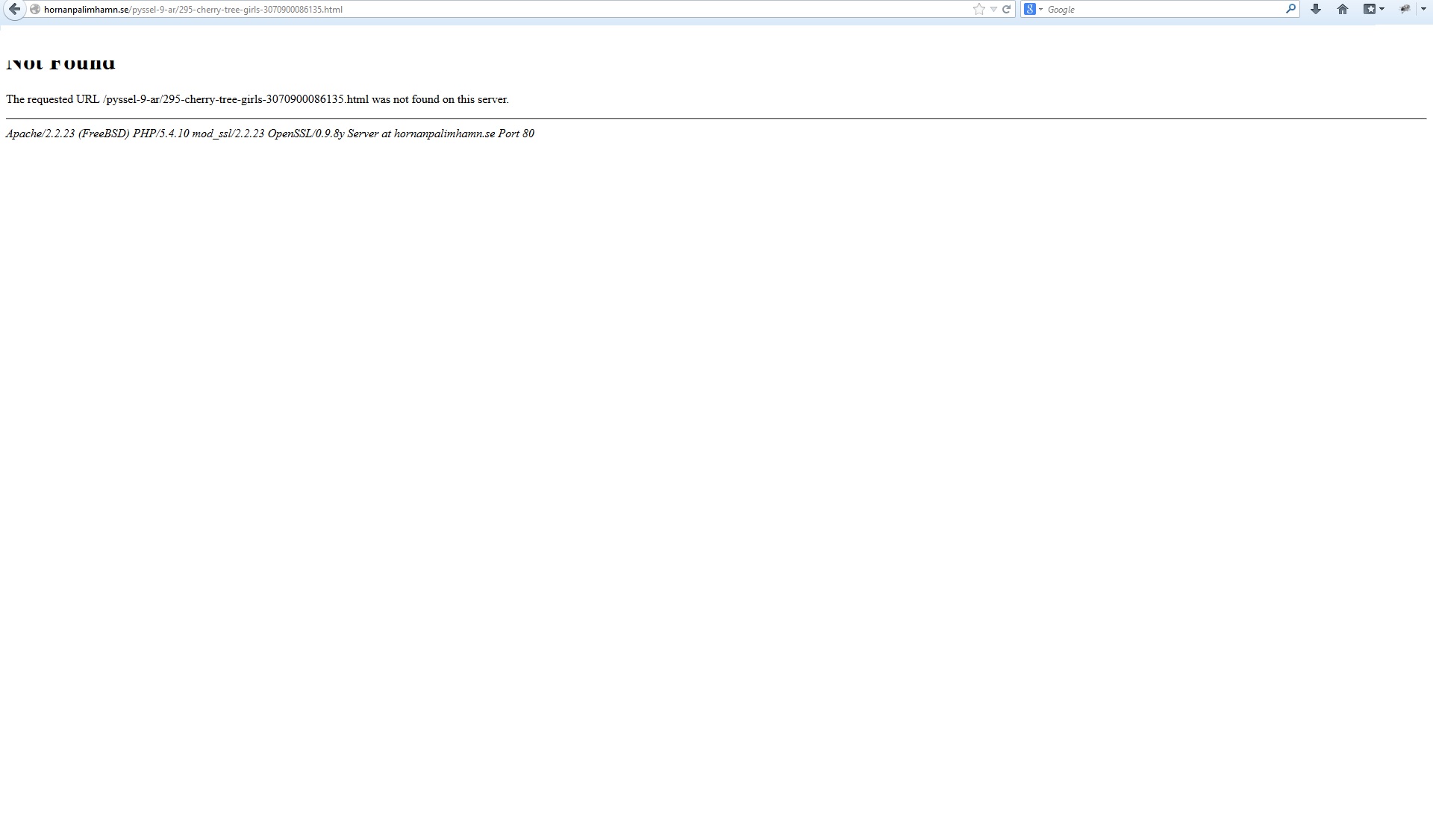
Task: Open the search engine selector arrow
Action: coord(1041,10)
